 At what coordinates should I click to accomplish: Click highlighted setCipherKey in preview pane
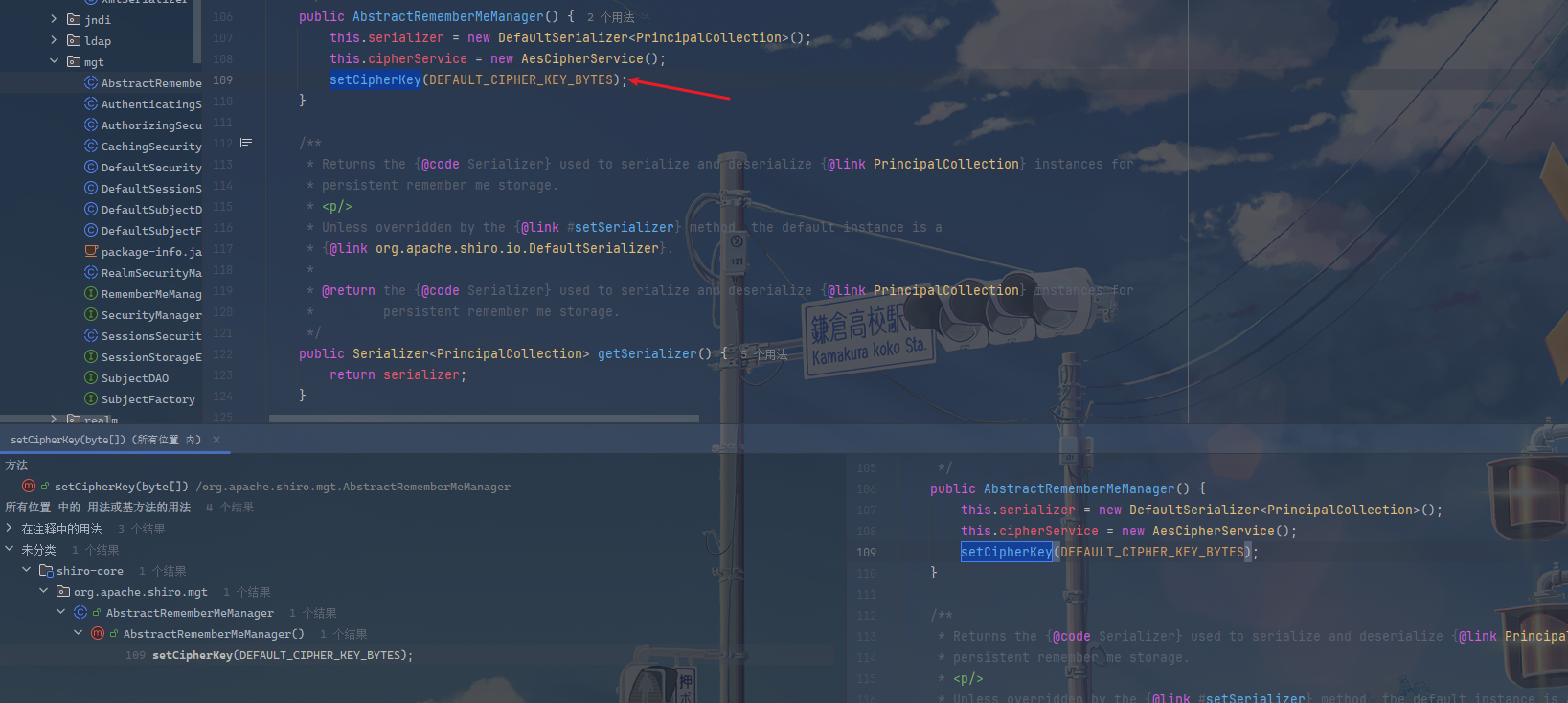click(x=1006, y=553)
